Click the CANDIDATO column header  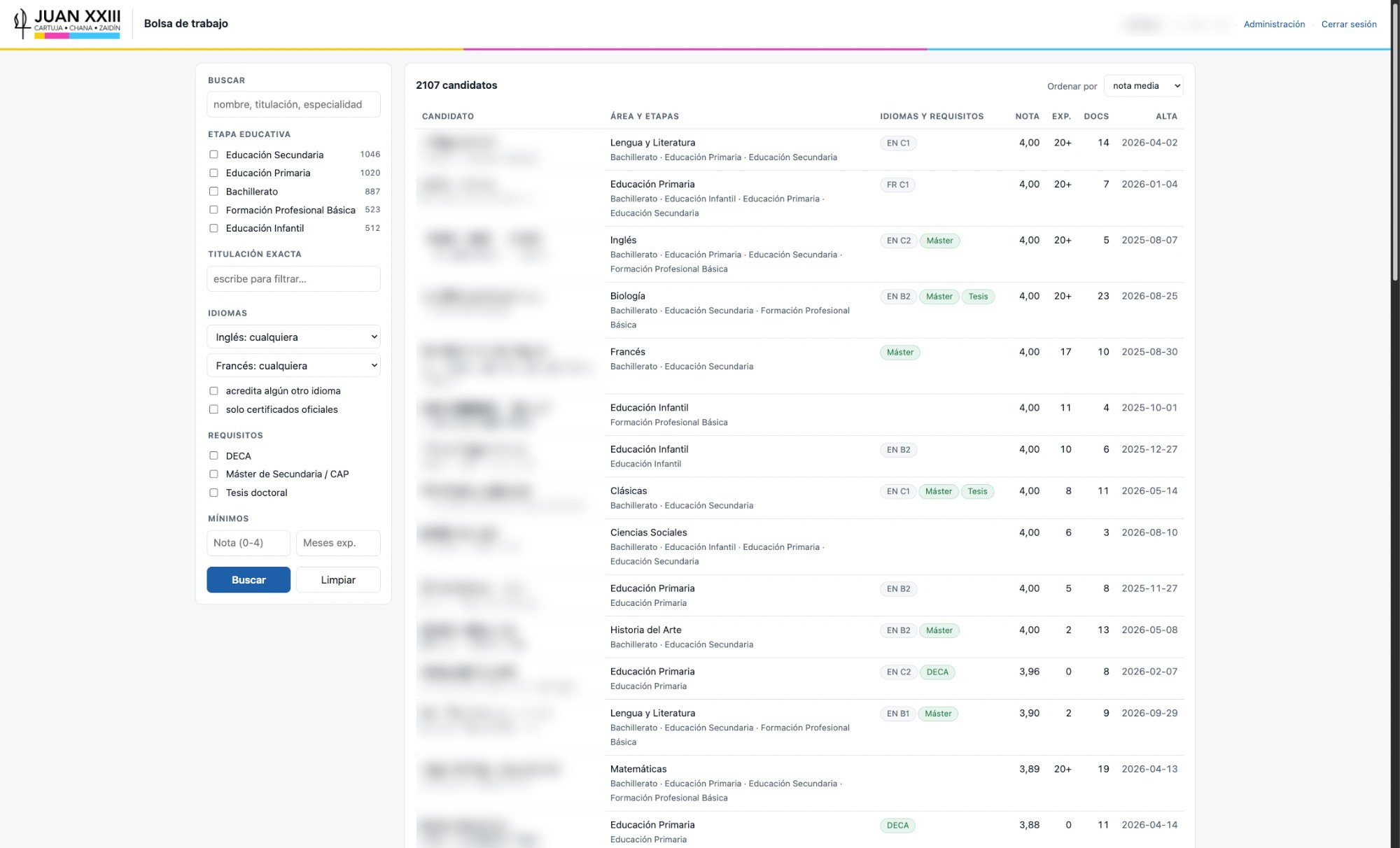448,116
